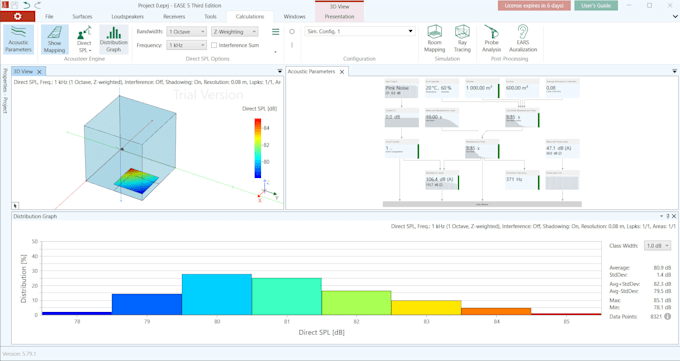Image resolution: width=680 pixels, height=361 pixels.
Task: Click the License expires in 6 days button
Action: coord(534,6)
